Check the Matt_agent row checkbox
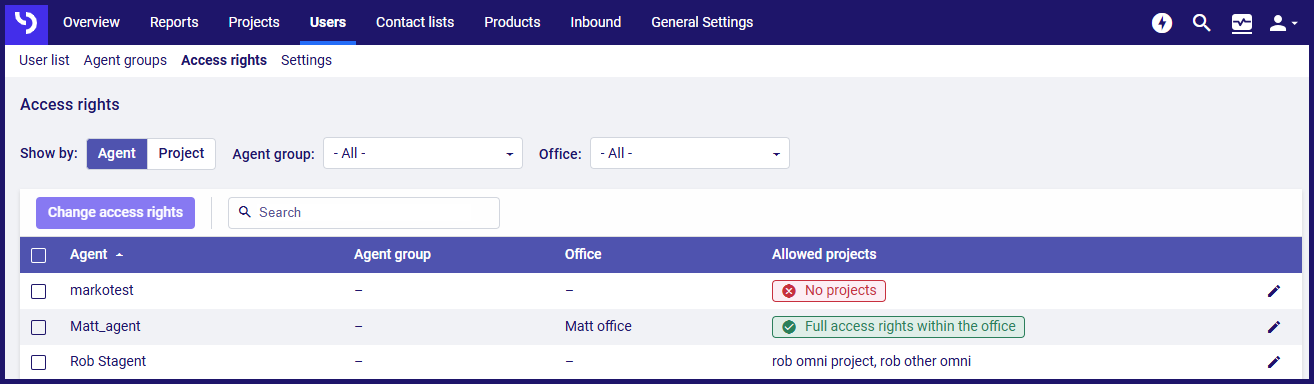The height and width of the screenshot is (384, 1314). [39, 327]
